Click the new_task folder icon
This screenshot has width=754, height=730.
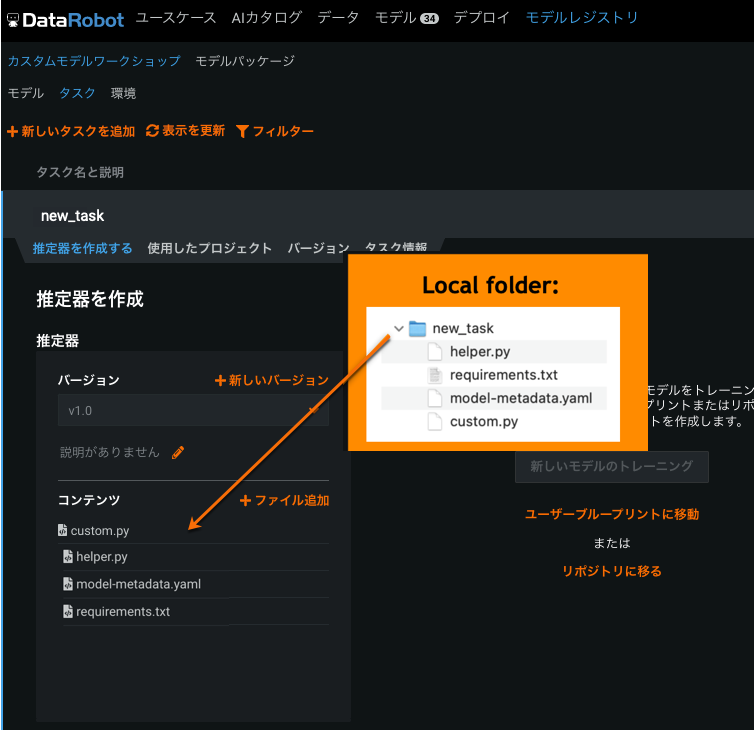(418, 328)
